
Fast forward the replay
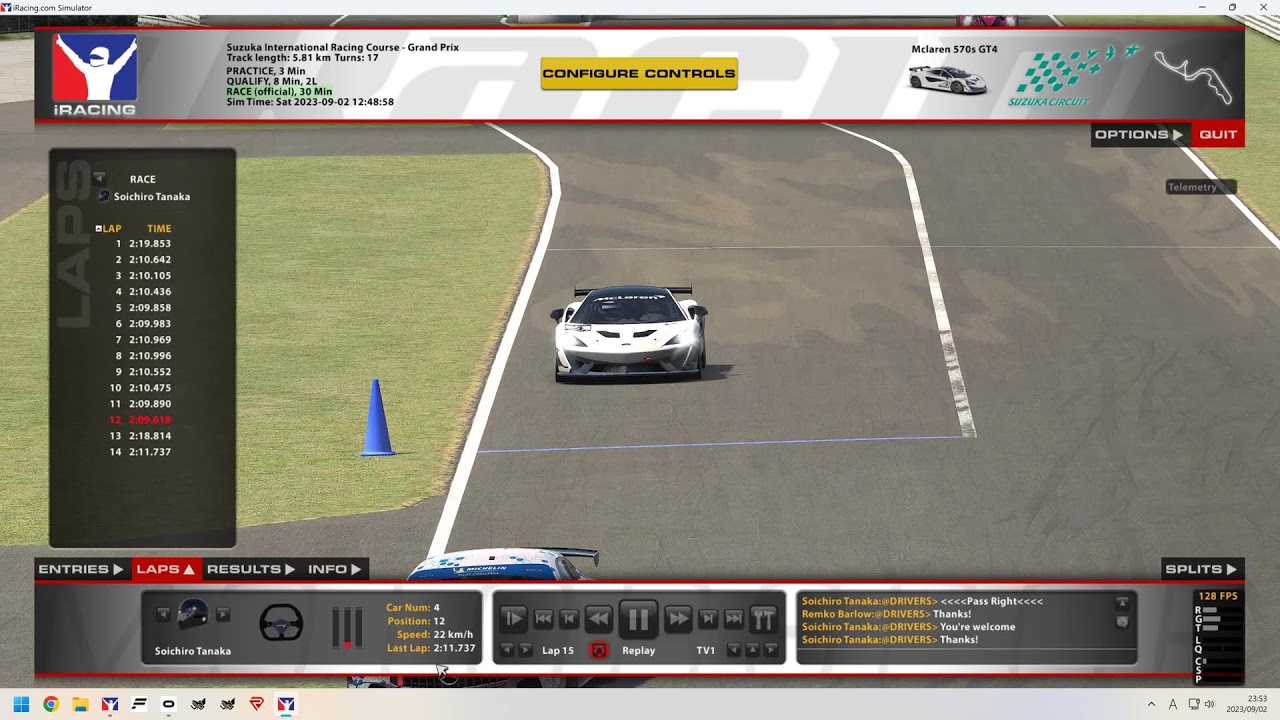(678, 618)
